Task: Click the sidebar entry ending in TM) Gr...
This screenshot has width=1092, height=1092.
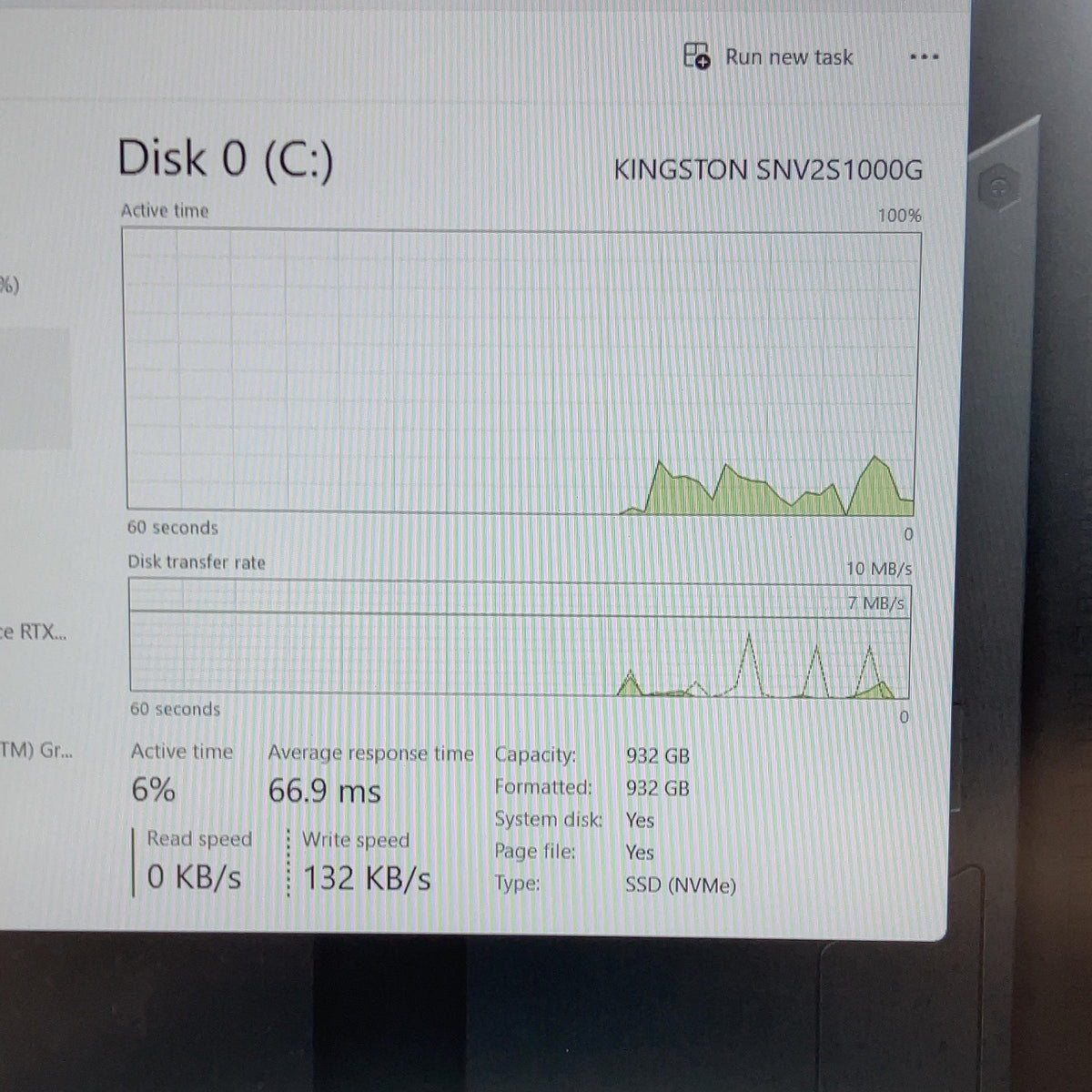Action: click(x=36, y=751)
